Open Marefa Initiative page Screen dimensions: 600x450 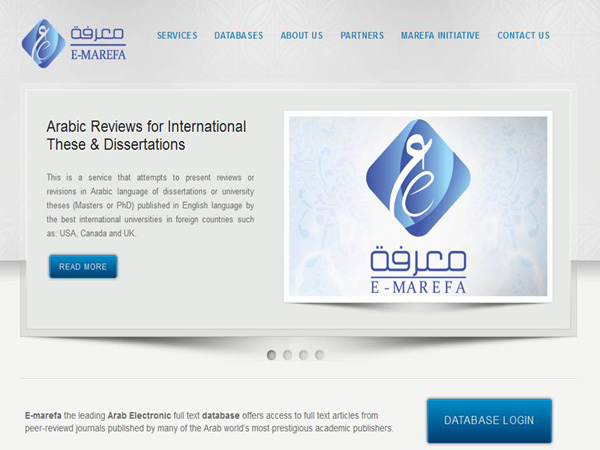[x=440, y=36]
